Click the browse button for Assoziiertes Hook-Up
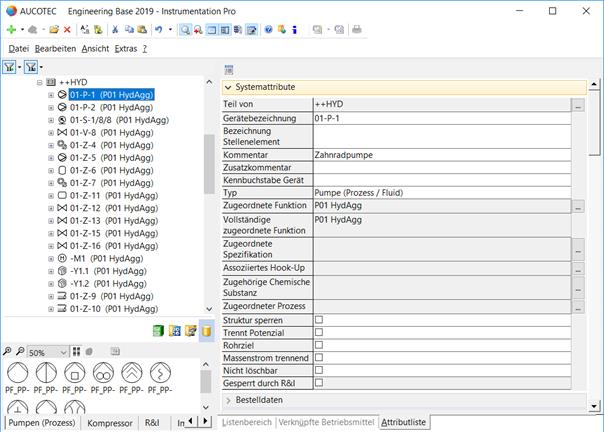This screenshot has height=432, width=604. tap(578, 269)
